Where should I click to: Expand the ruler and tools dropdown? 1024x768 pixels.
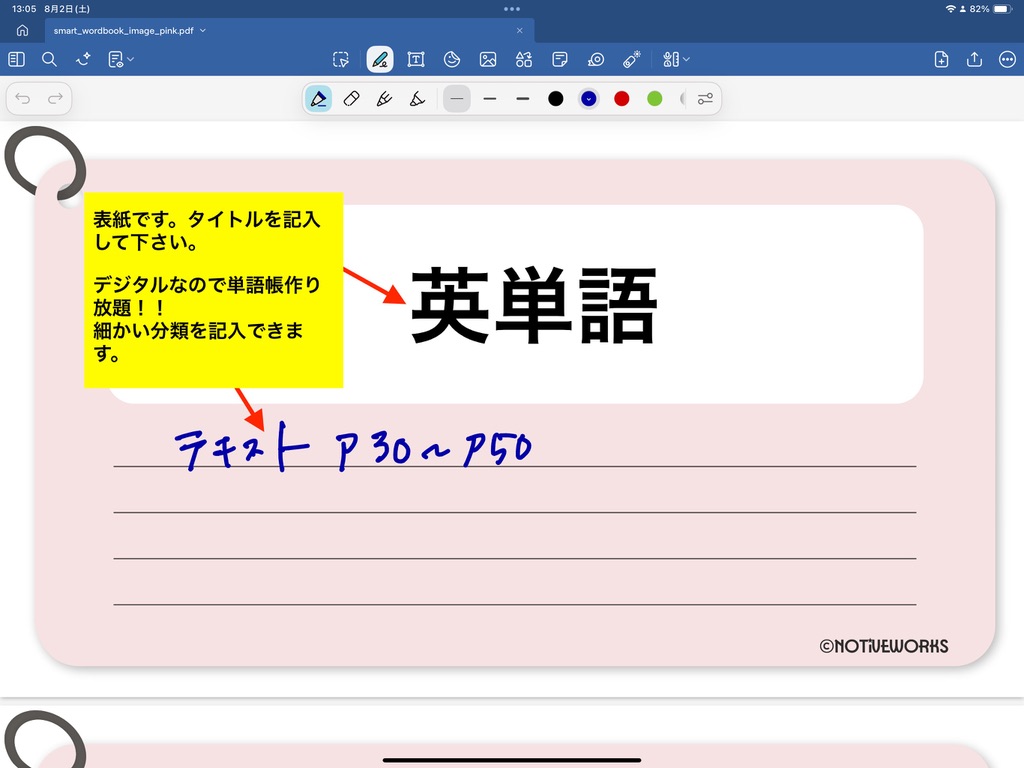[676, 59]
